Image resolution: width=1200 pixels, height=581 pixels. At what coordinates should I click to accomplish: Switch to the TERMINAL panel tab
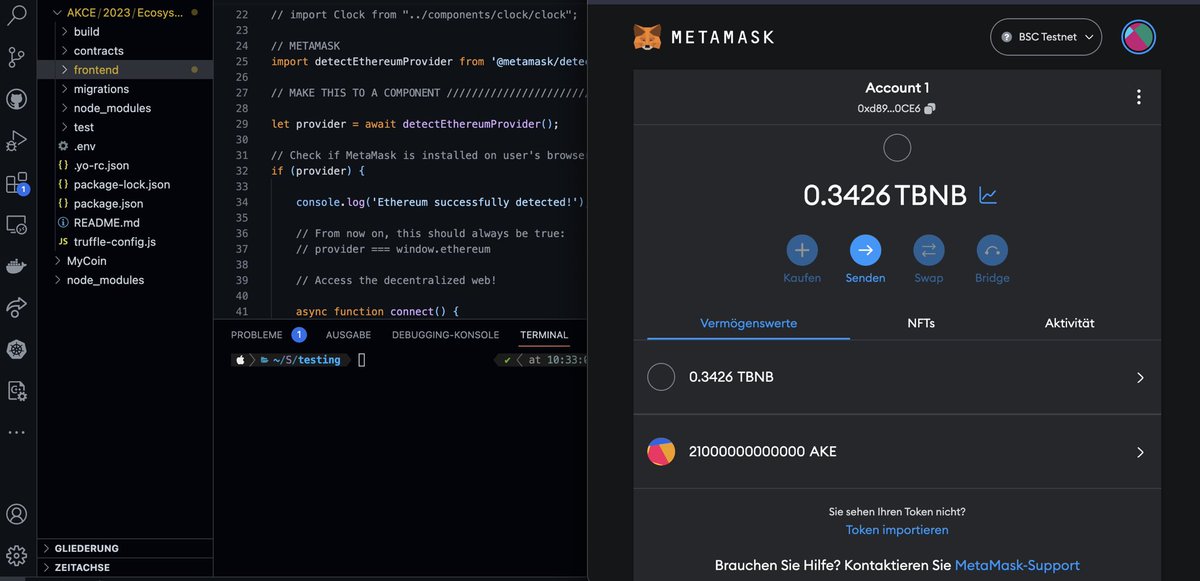coord(544,335)
